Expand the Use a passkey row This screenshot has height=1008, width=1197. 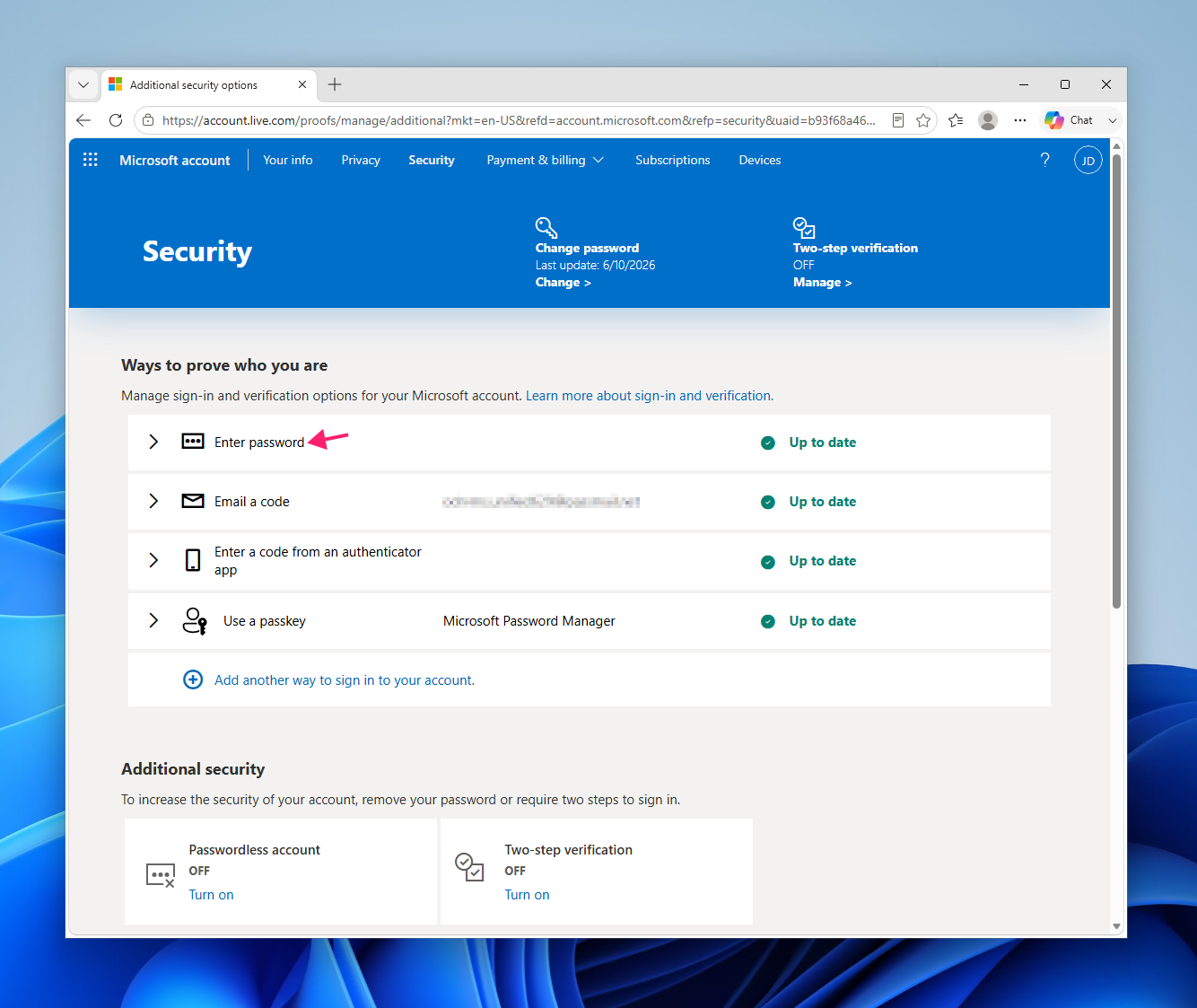[153, 620]
